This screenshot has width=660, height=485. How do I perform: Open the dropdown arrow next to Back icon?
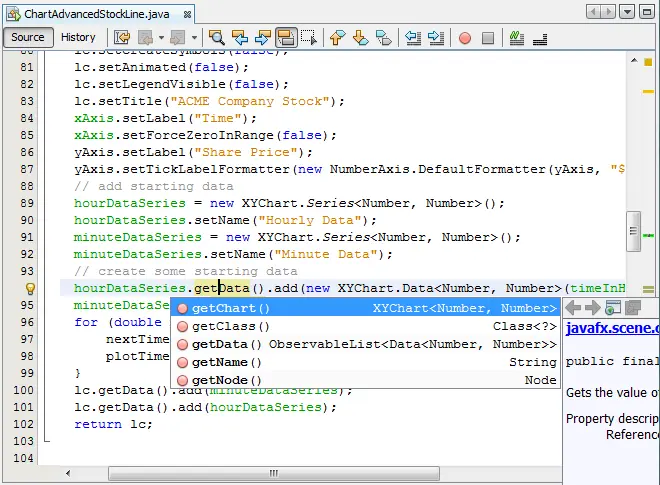pos(161,38)
